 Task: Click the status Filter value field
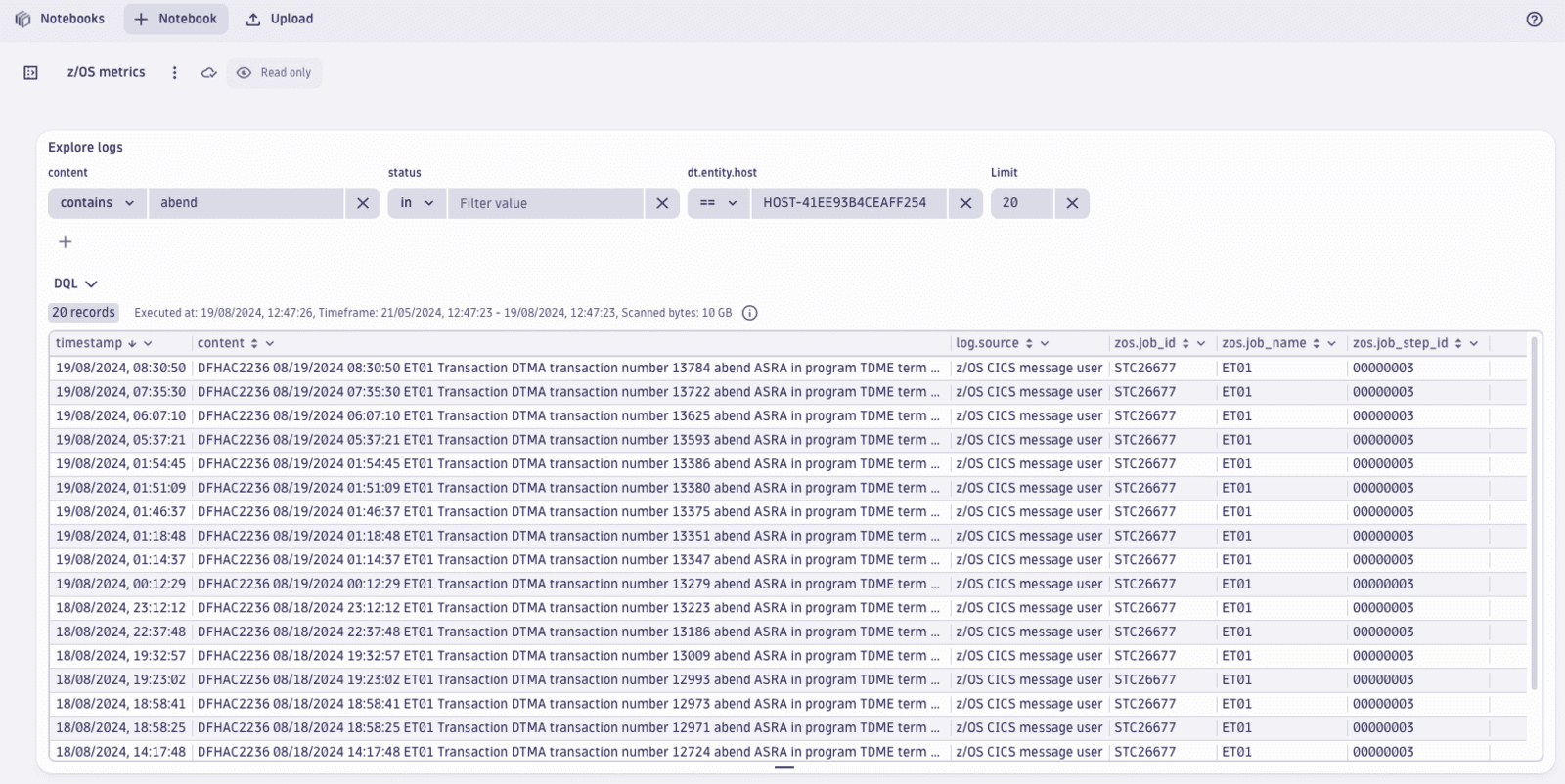coord(545,202)
